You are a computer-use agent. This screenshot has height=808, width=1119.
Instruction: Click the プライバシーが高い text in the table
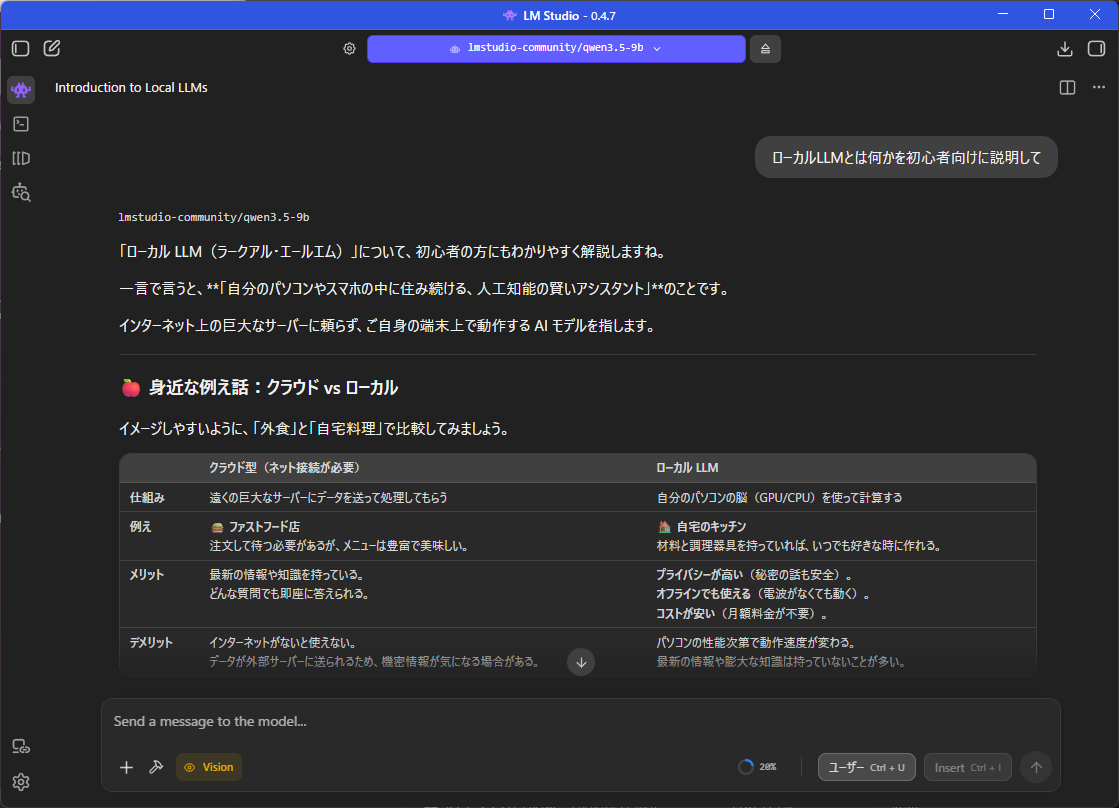click(699, 575)
